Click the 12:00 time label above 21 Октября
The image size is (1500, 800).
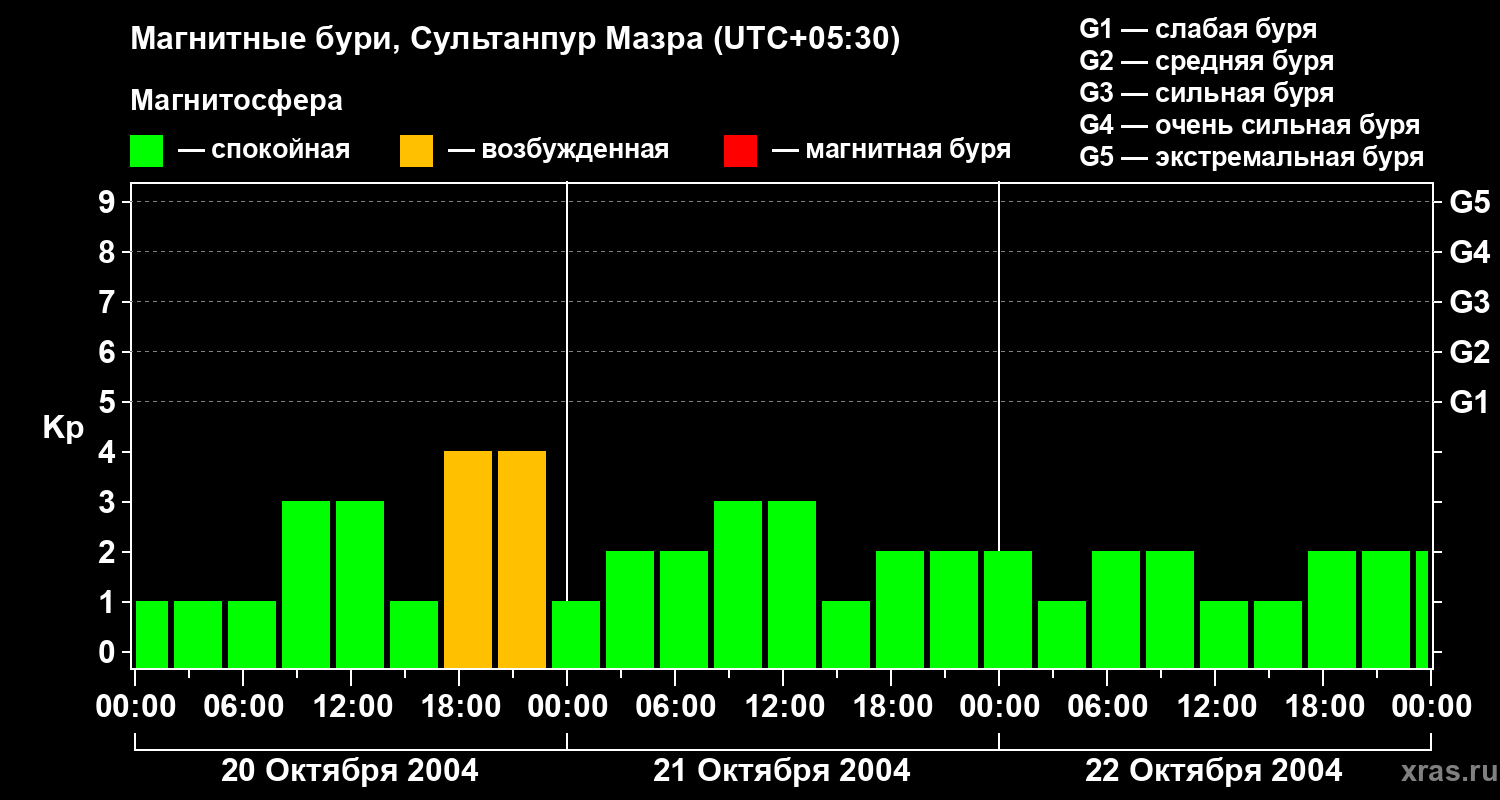pos(783,706)
